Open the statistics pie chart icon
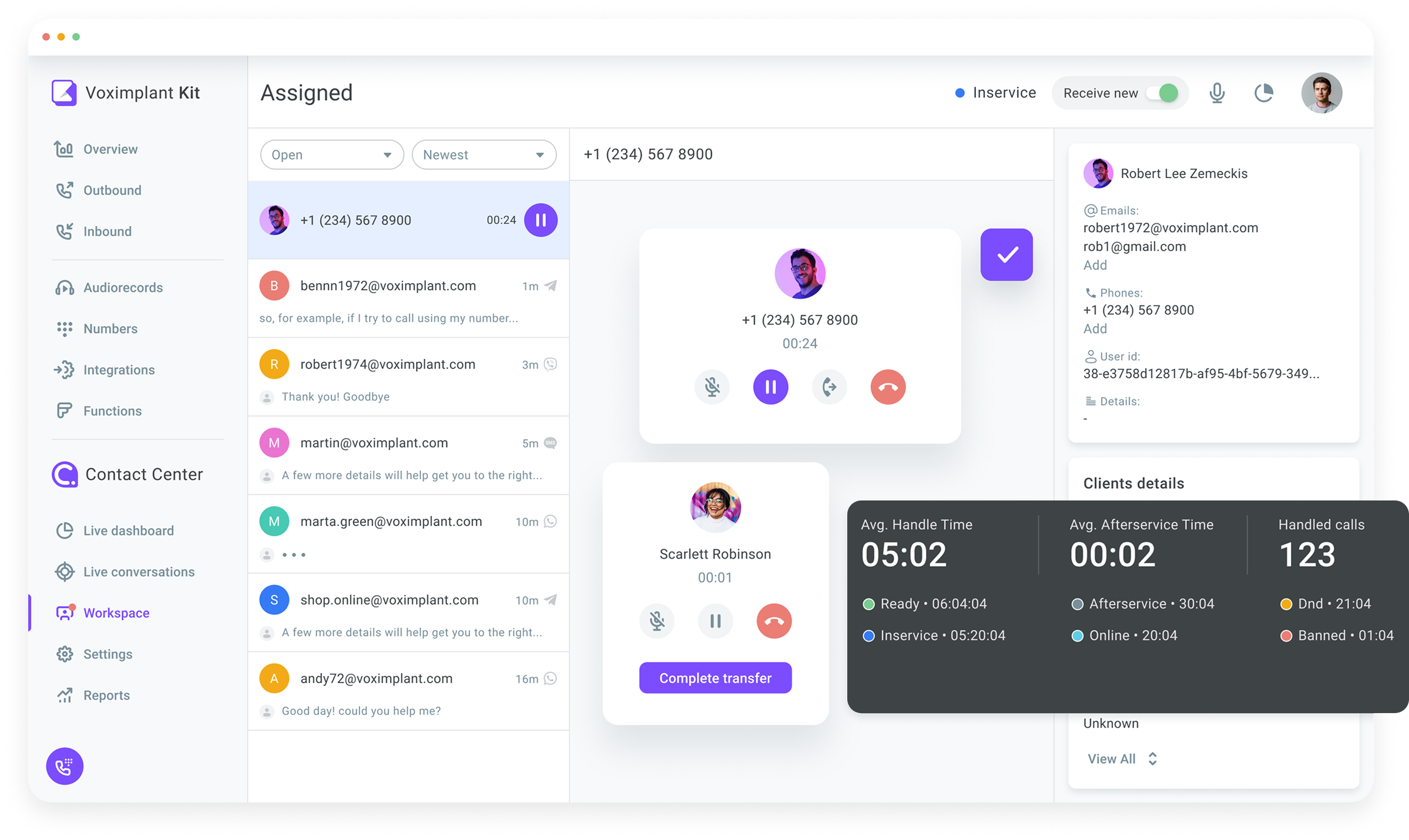Image resolution: width=1409 pixels, height=840 pixels. (1263, 93)
